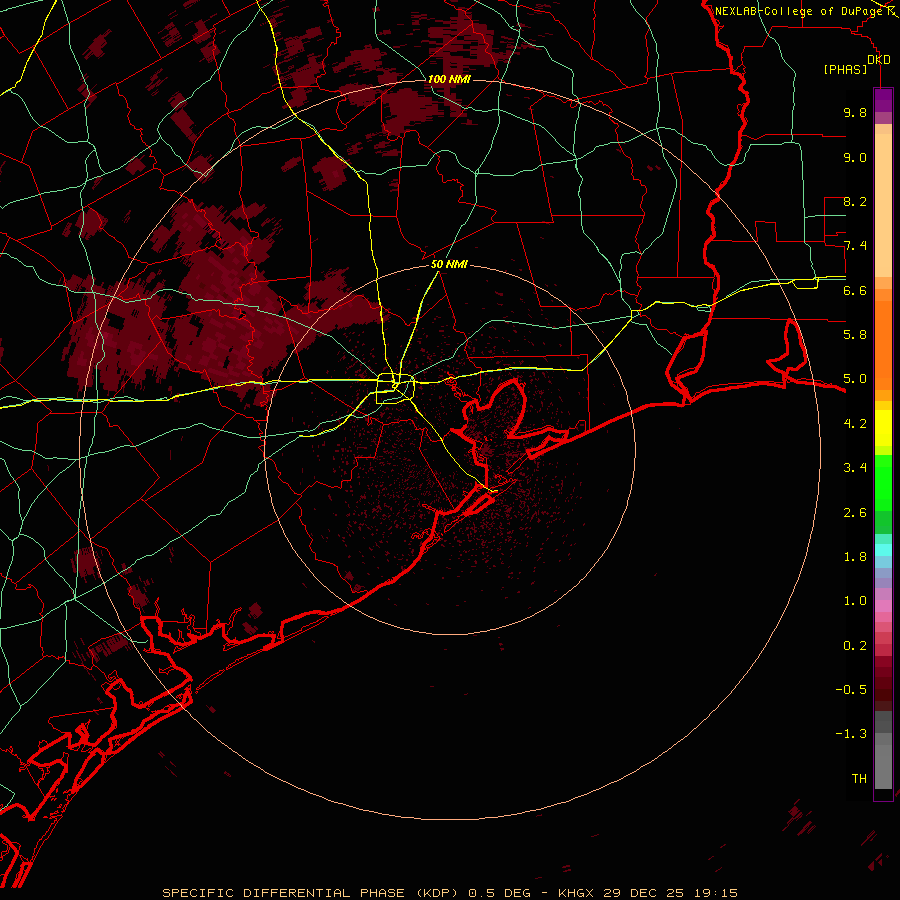Click the -1.3 scale label

coord(851,734)
